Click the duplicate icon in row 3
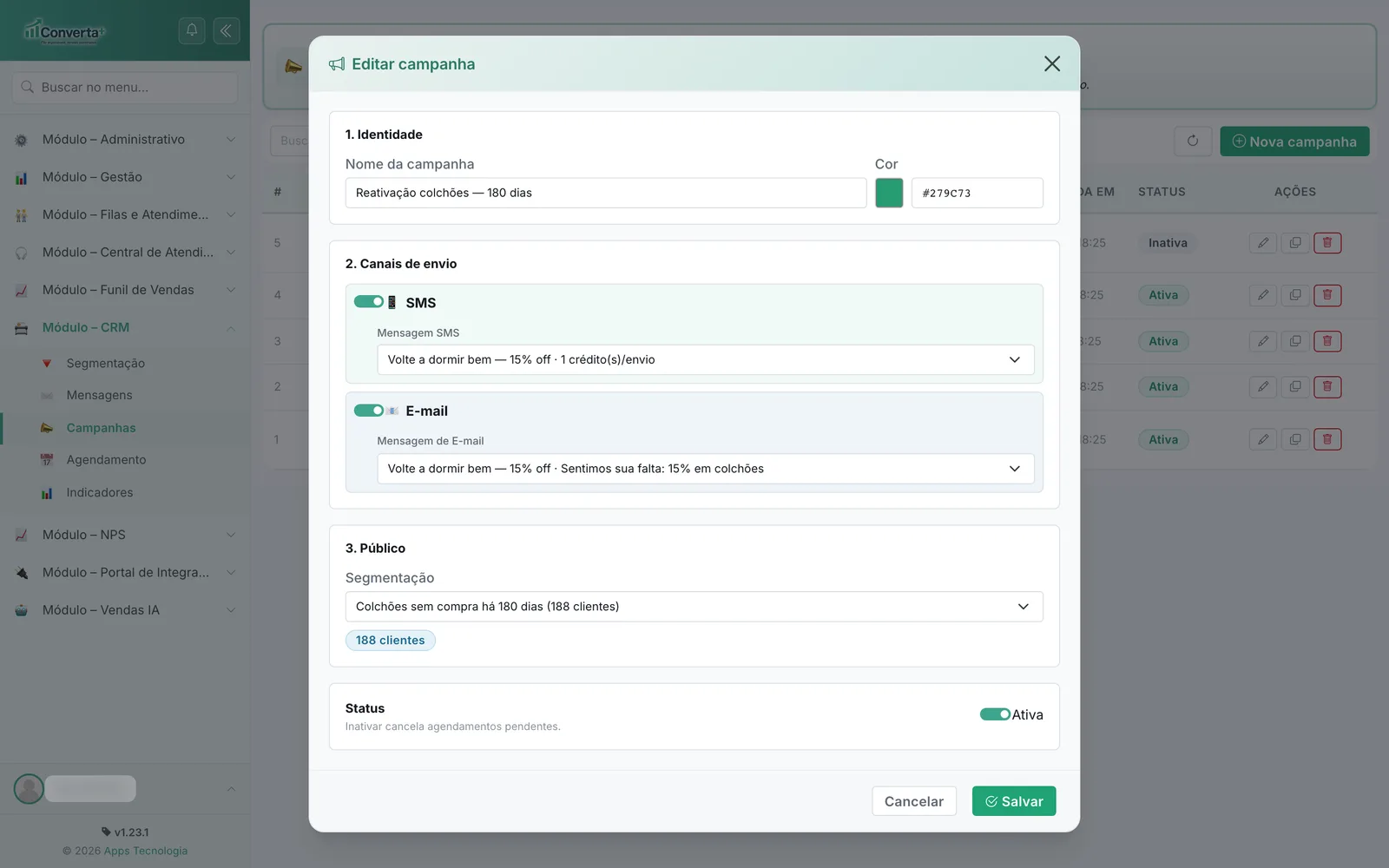 coord(1295,341)
